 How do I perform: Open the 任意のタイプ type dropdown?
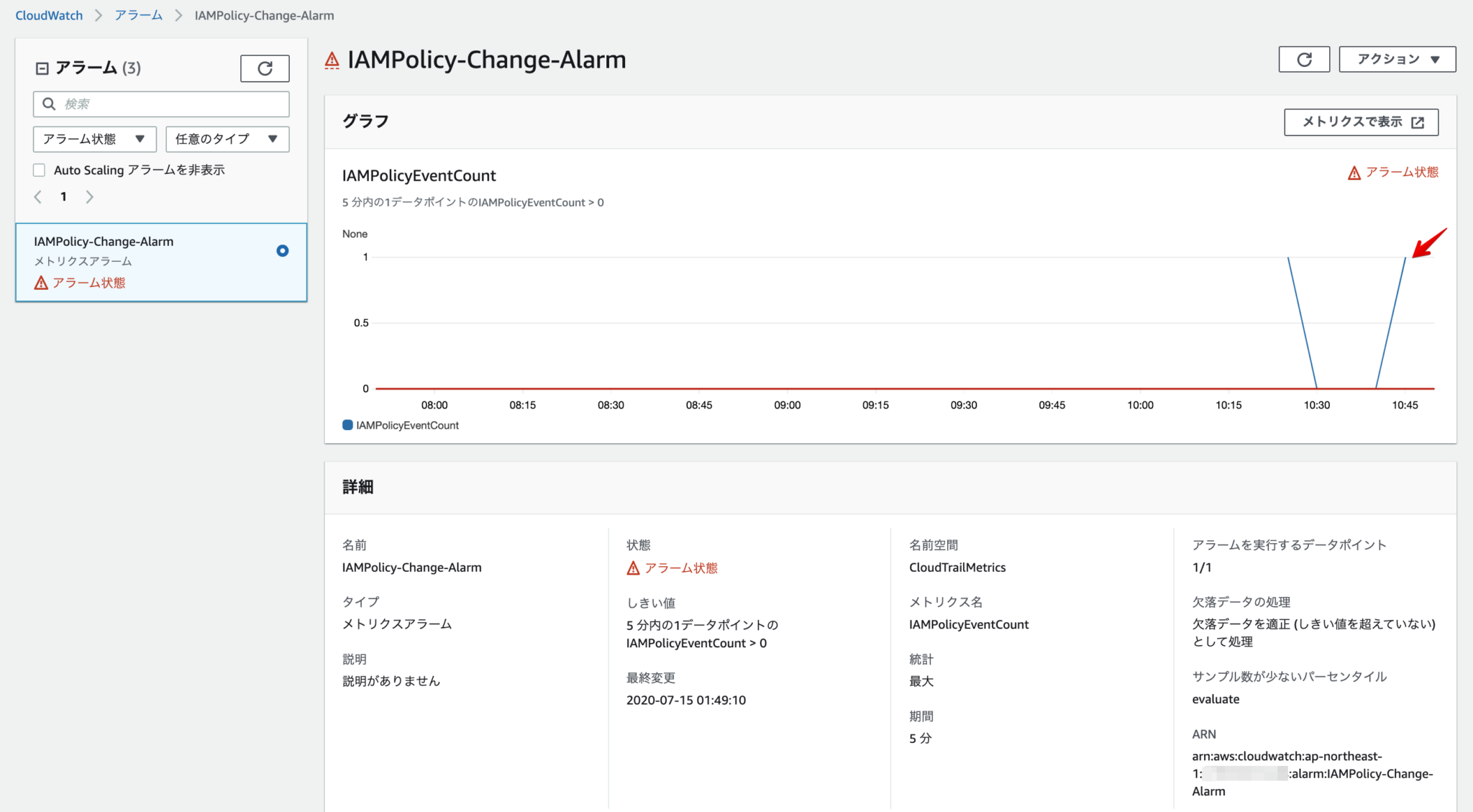tap(227, 139)
